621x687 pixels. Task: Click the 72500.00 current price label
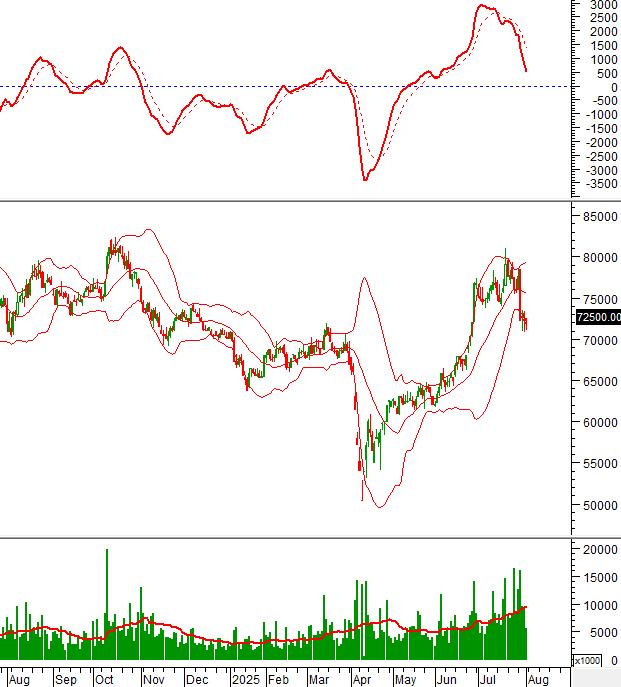click(598, 317)
